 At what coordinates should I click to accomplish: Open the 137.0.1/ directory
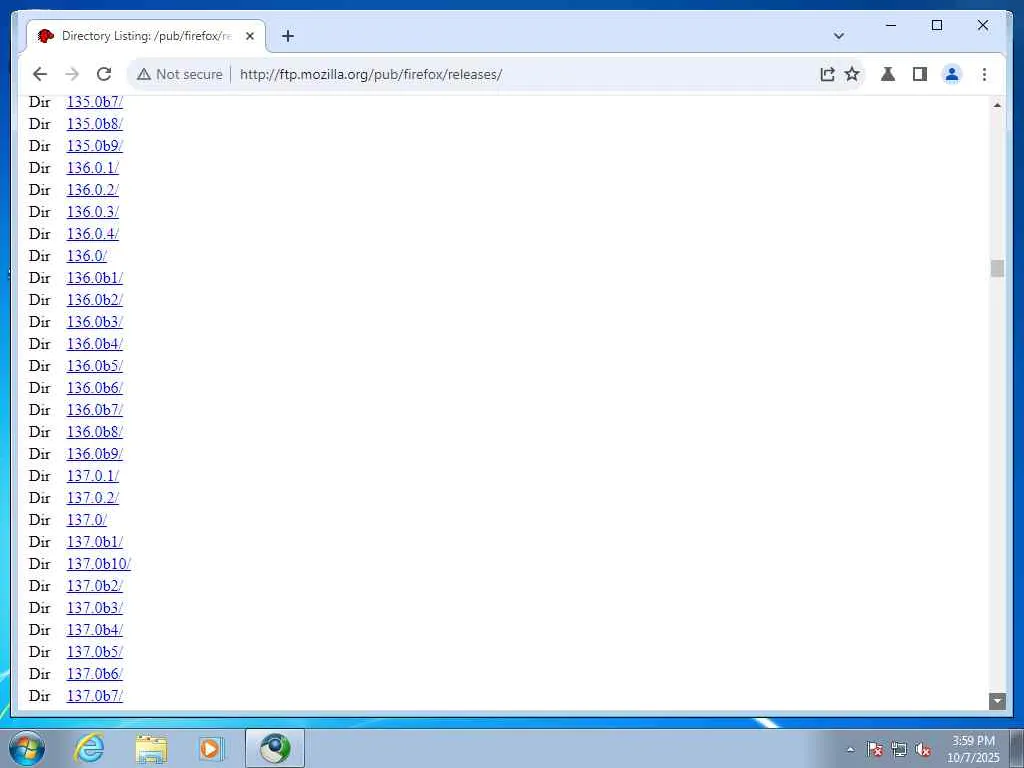tap(93, 476)
